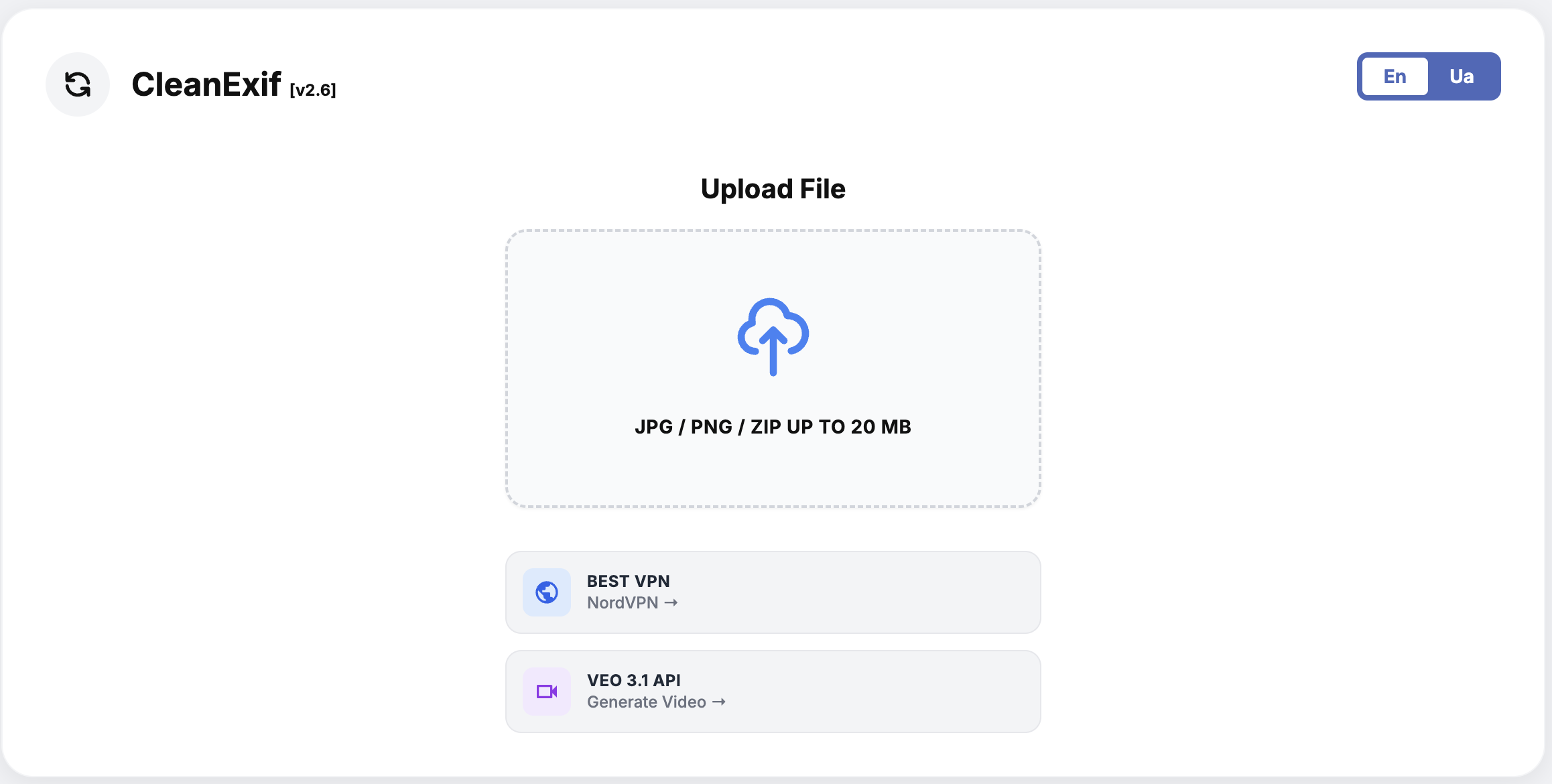Click the blue border of the language switcher
The height and width of the screenshot is (784, 1552).
[x=1360, y=76]
